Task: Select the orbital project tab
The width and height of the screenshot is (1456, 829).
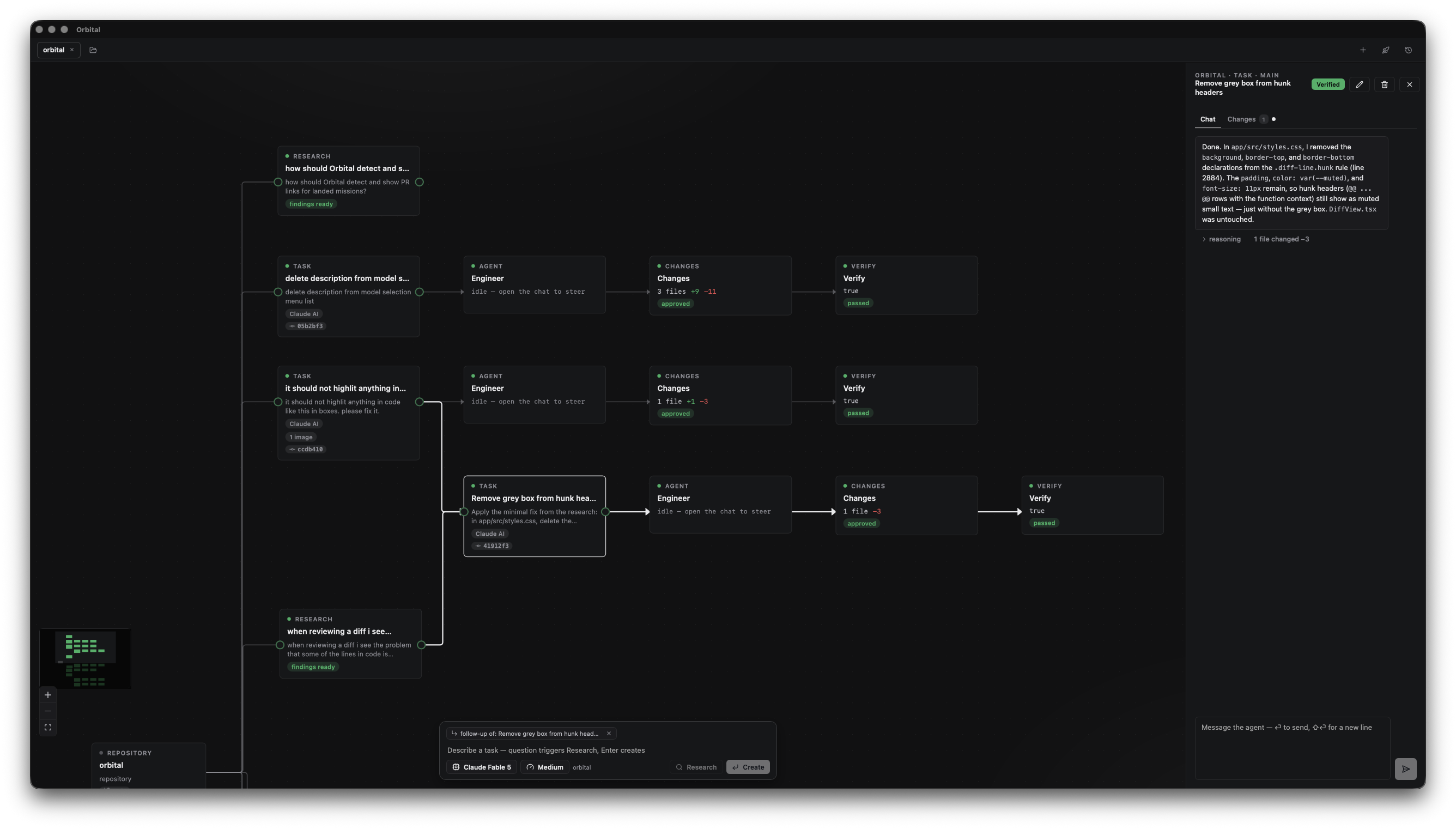Action: pos(53,50)
